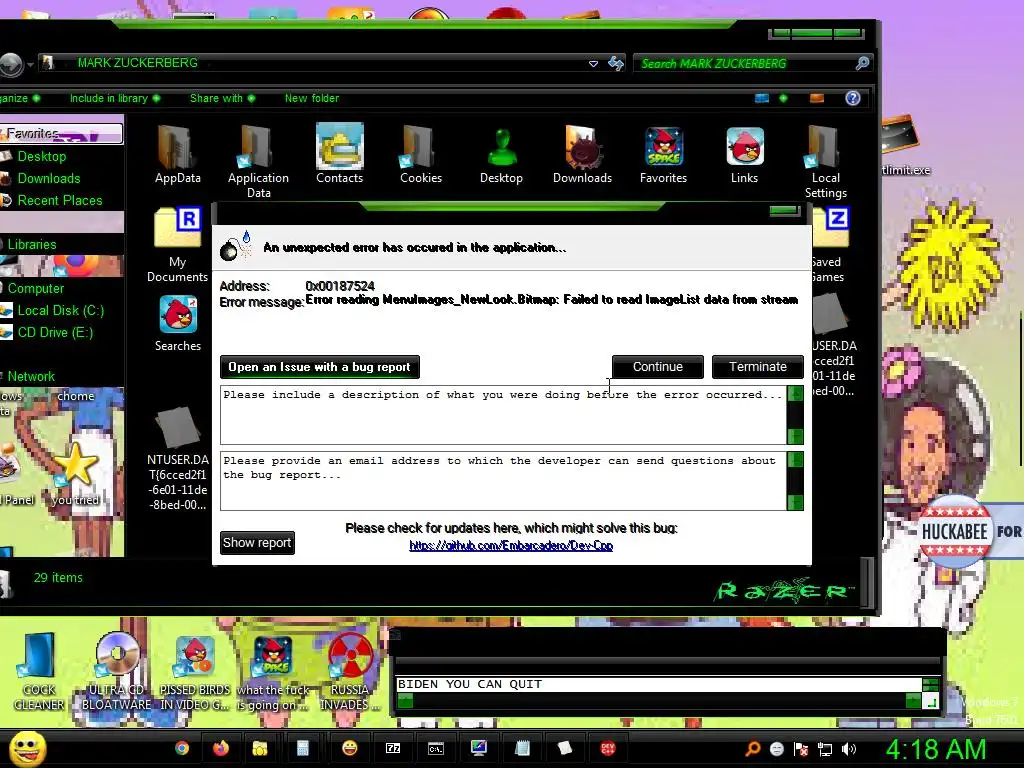Expand Libraries in navigation pane
1024x768 pixels.
pyautogui.click(x=32, y=244)
